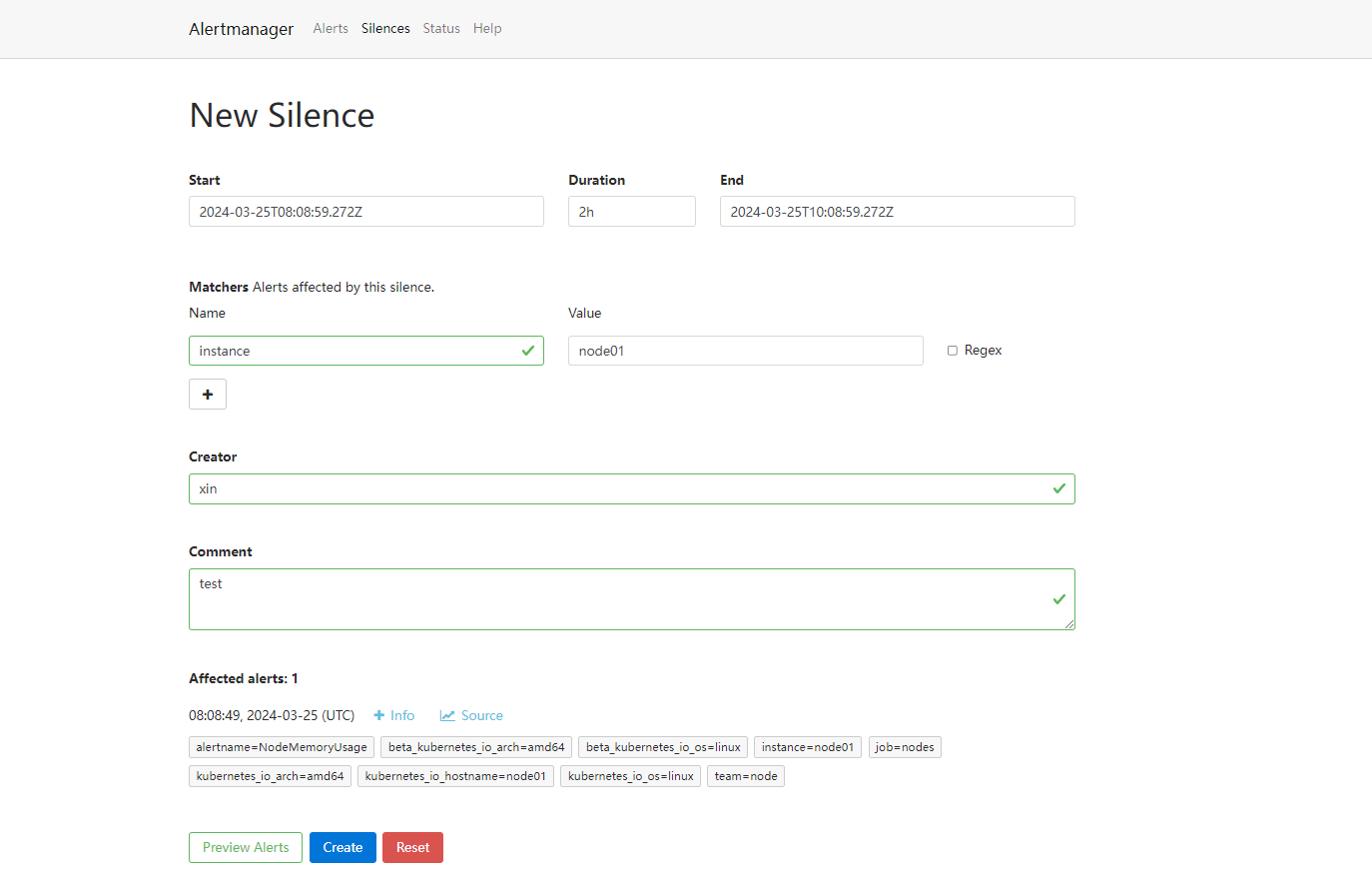
Task: Open the Status page
Action: pyautogui.click(x=441, y=28)
